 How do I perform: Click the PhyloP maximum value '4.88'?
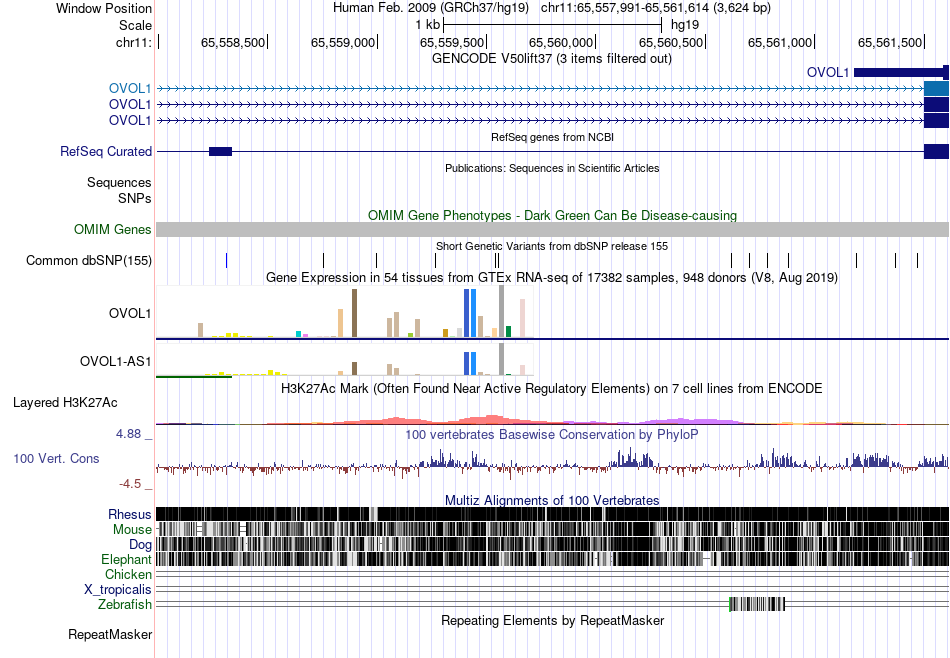tap(128, 434)
